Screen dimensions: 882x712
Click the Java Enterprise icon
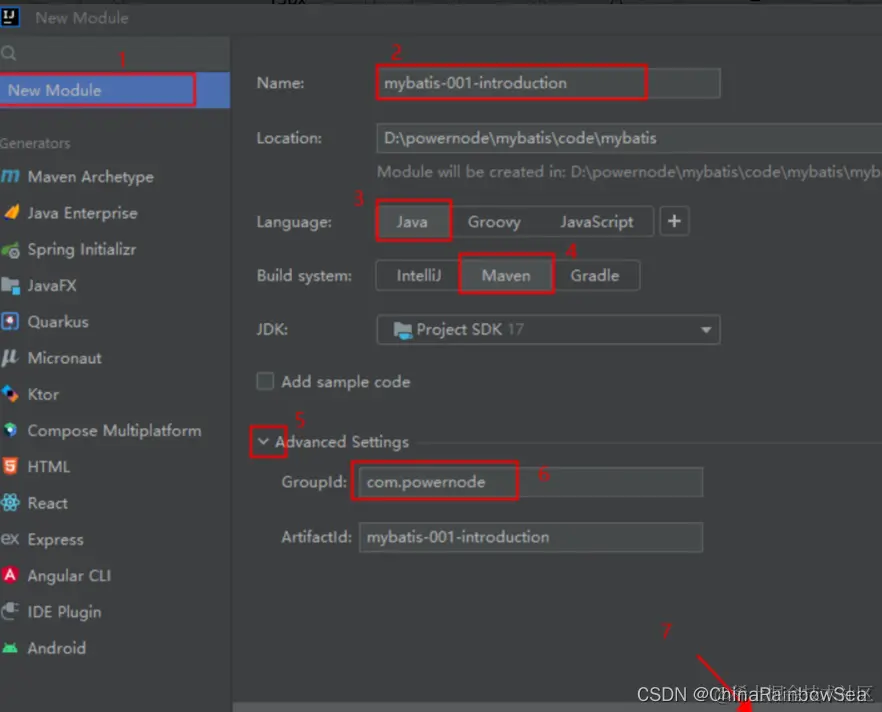(11, 213)
